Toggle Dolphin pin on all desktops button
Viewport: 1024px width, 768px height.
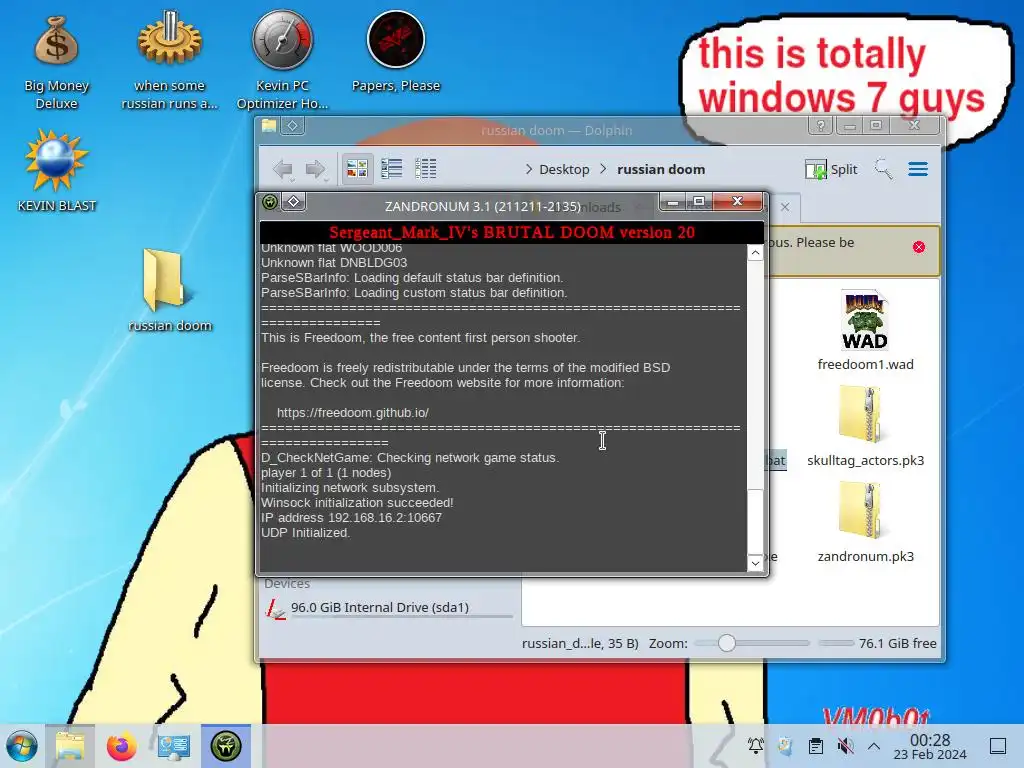tap(293, 126)
